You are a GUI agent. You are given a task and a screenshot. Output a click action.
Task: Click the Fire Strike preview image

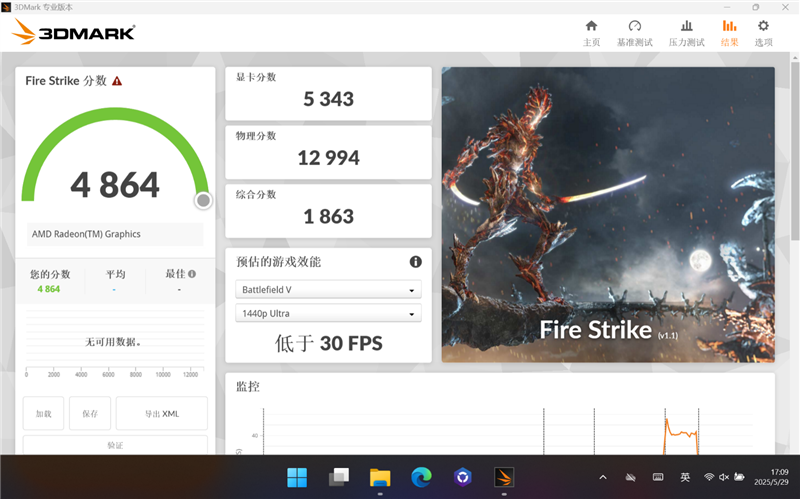pos(608,214)
